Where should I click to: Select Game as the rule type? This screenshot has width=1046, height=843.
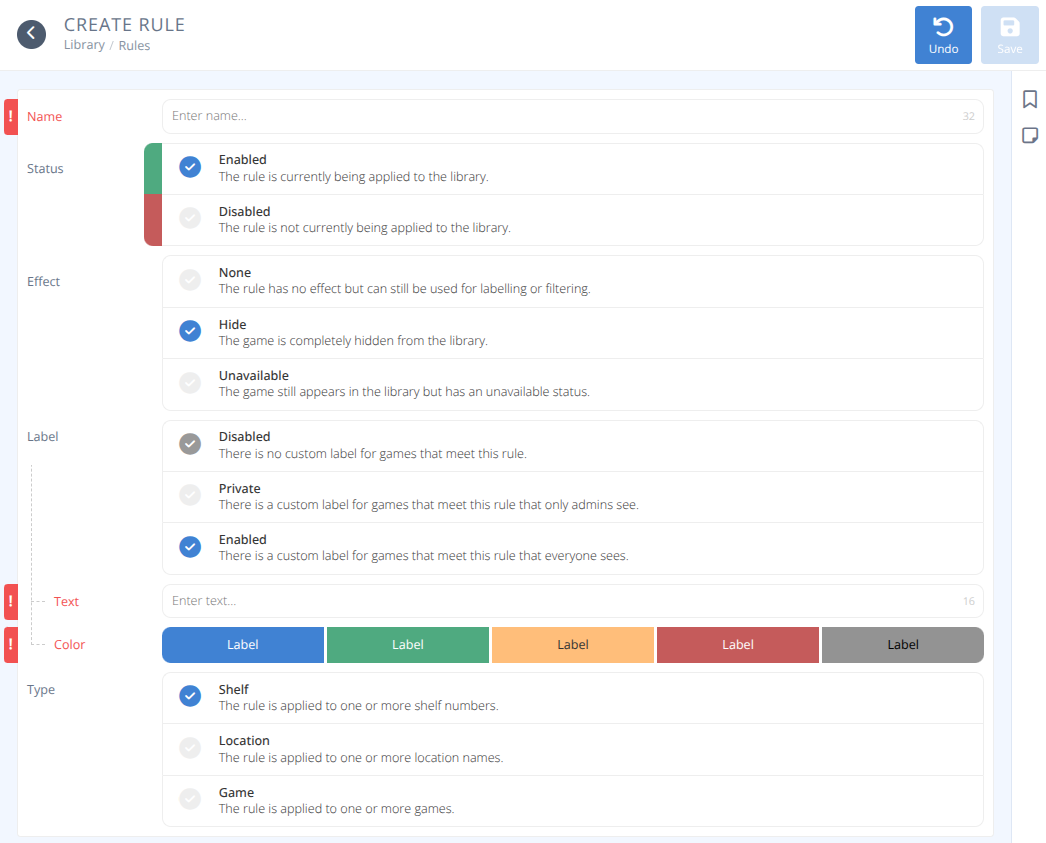point(190,800)
